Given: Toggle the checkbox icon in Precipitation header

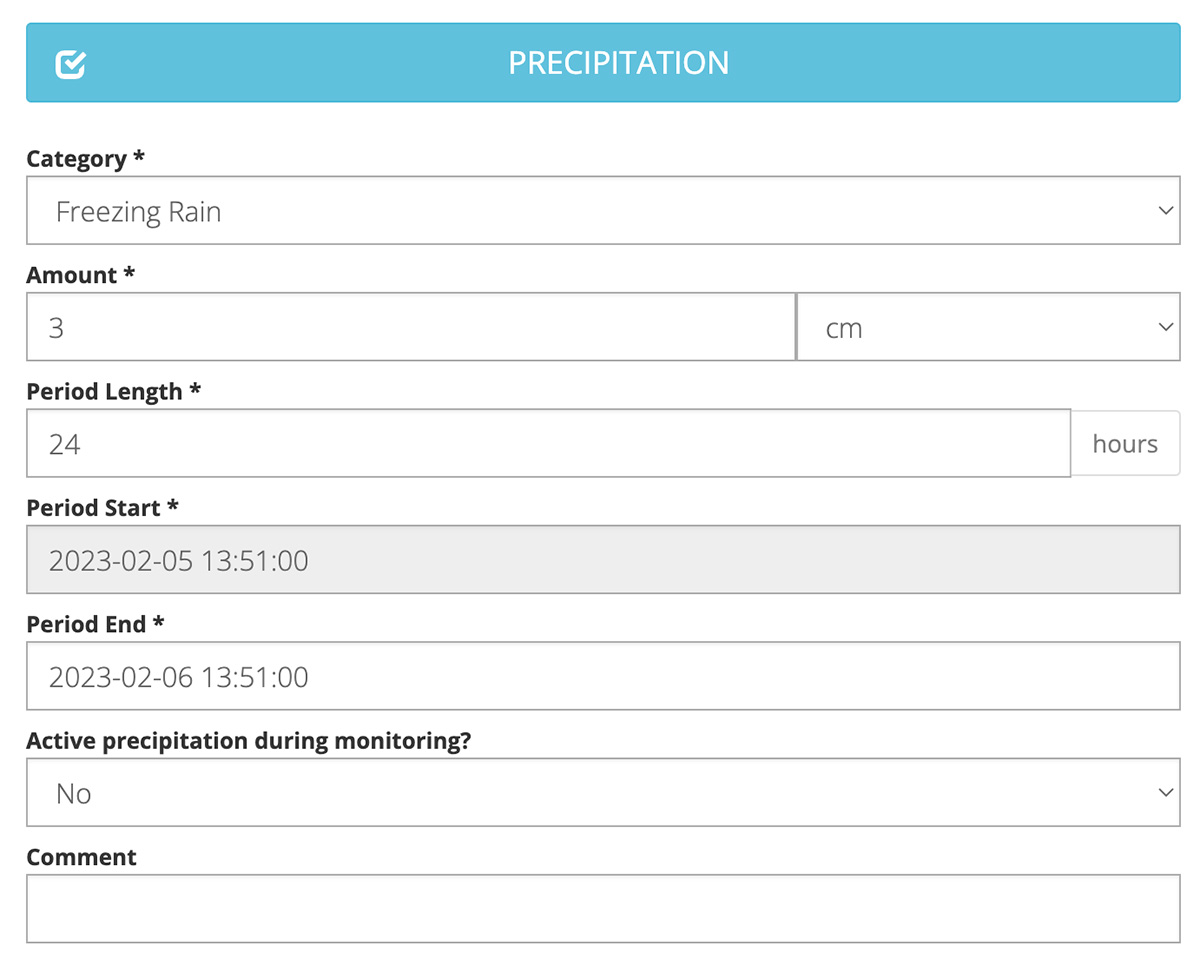Looking at the screenshot, I should click(70, 64).
